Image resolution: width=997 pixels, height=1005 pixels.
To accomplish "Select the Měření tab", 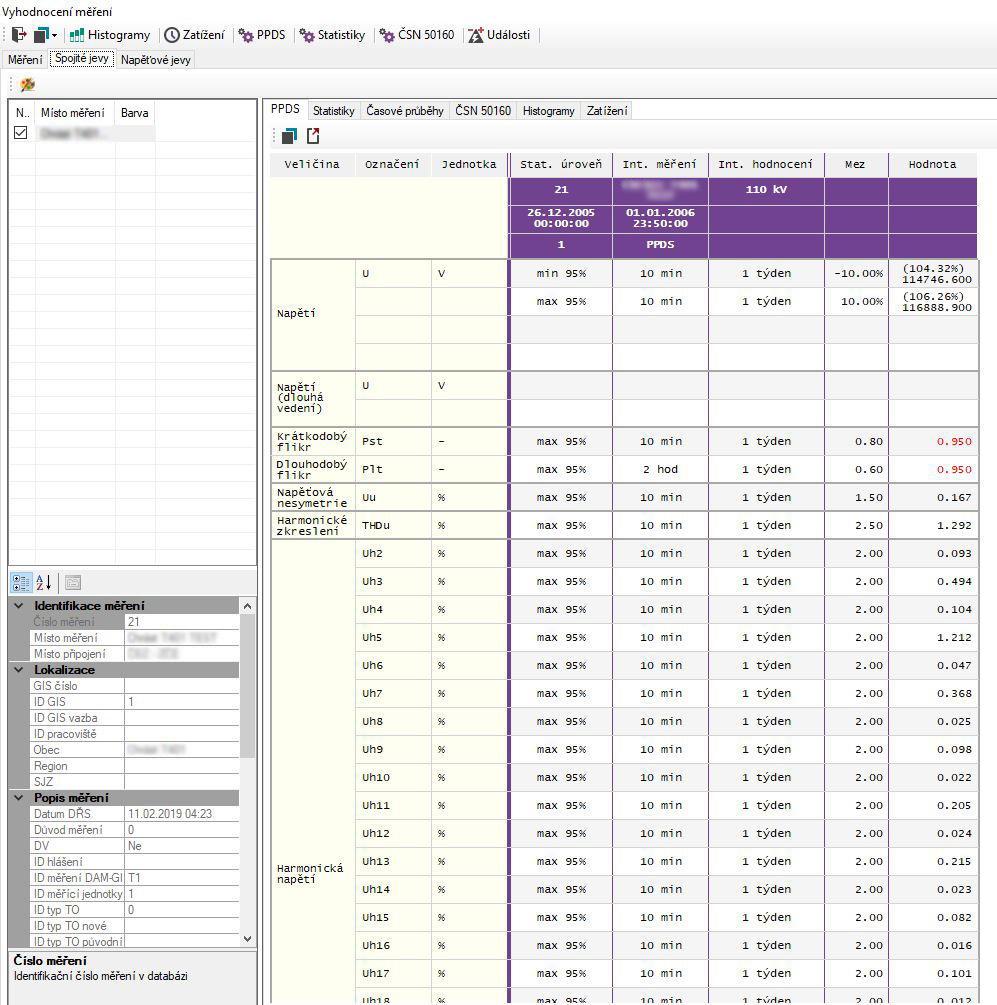I will pos(25,60).
